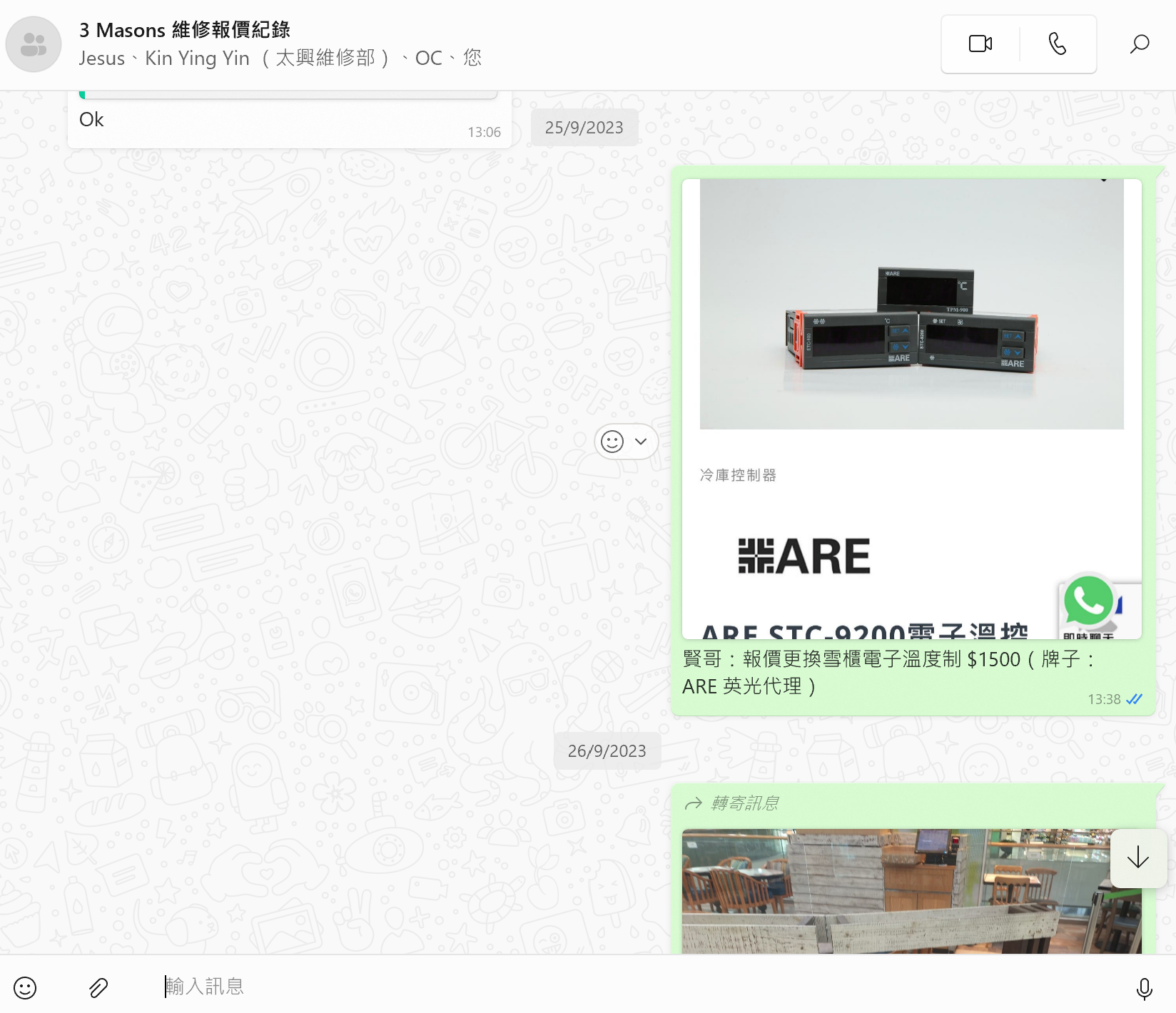Screen dimensions: 1176x1013
Task: Click the 報價更換雪櫃電子溫度制 $1500 message text
Action: click(888, 673)
